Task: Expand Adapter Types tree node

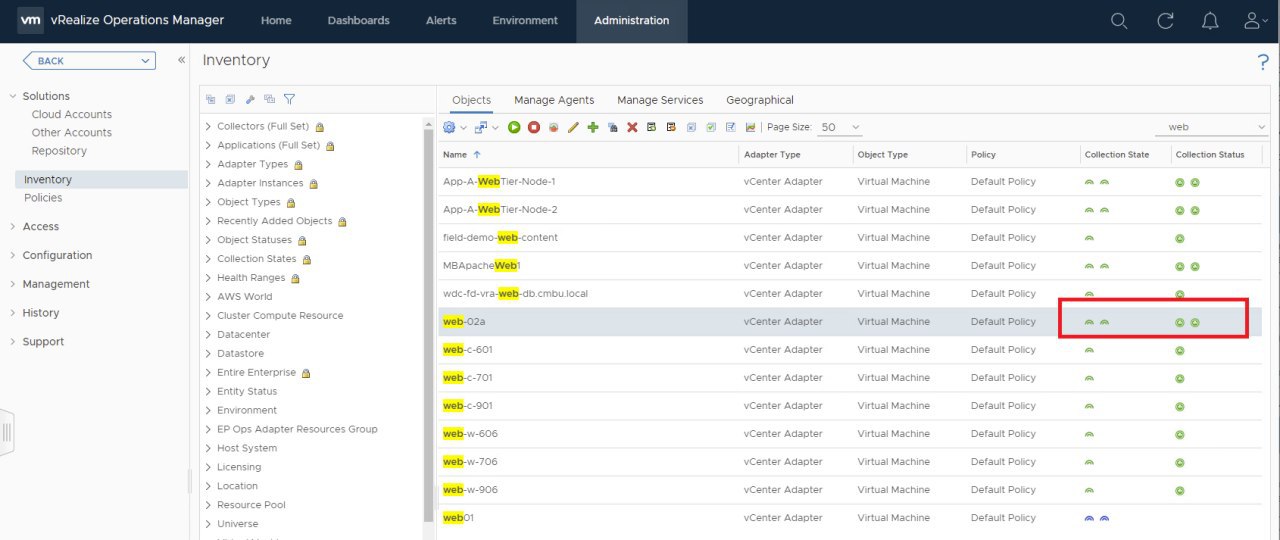Action: pyautogui.click(x=208, y=165)
